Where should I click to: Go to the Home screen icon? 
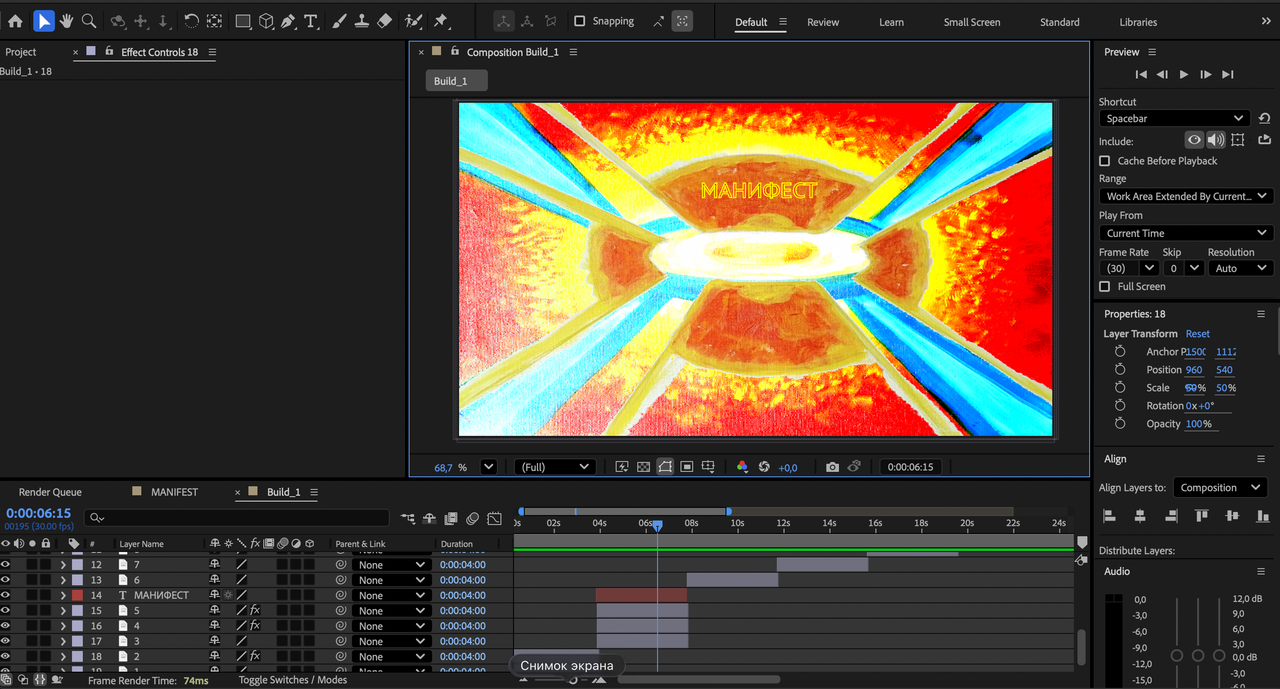pos(15,21)
